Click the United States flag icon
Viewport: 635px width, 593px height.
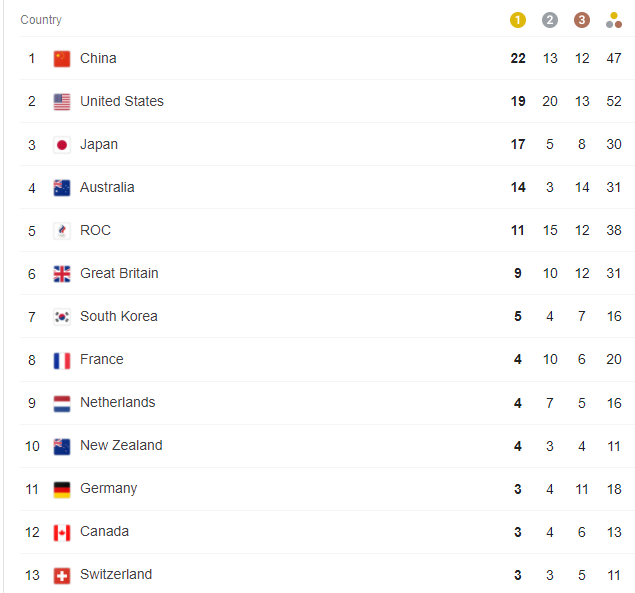tap(62, 102)
